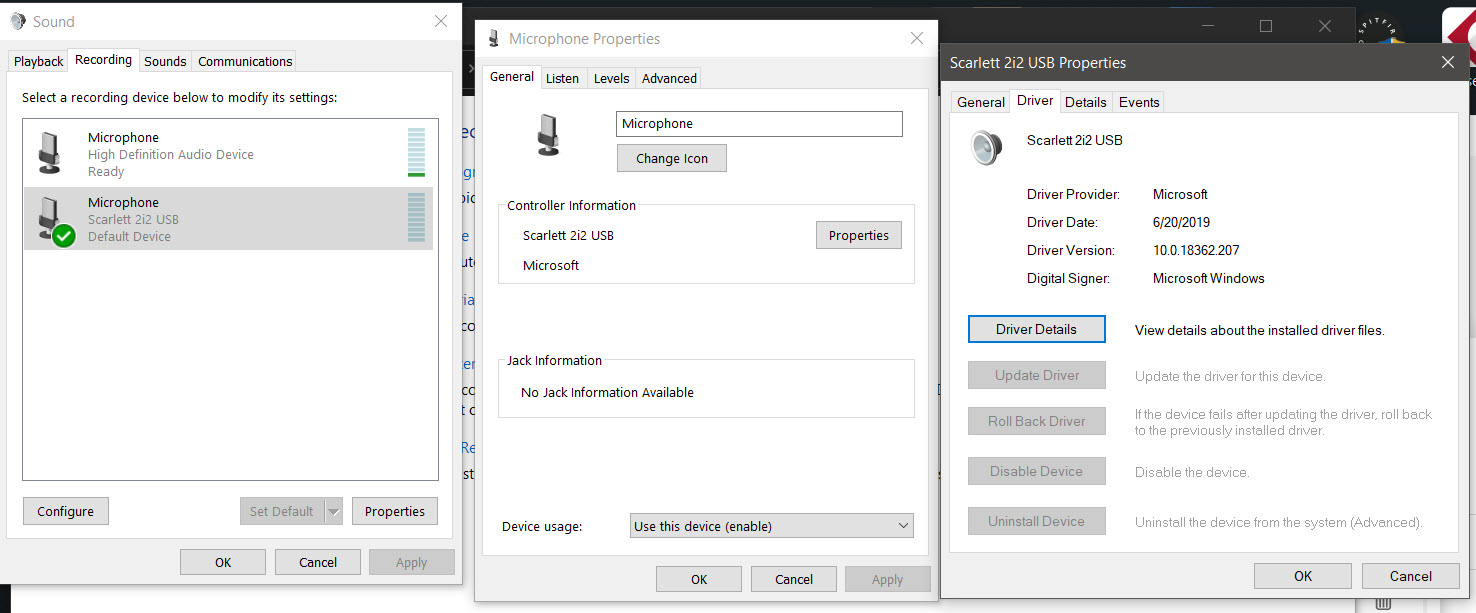Select the Scarlett 2i2 USB microphone icon
Image resolution: width=1476 pixels, height=613 pixels.
point(54,220)
